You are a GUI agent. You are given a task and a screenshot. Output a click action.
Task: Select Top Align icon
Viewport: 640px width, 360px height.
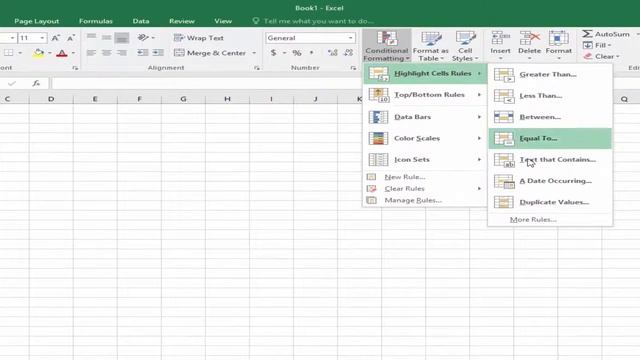pos(91,38)
